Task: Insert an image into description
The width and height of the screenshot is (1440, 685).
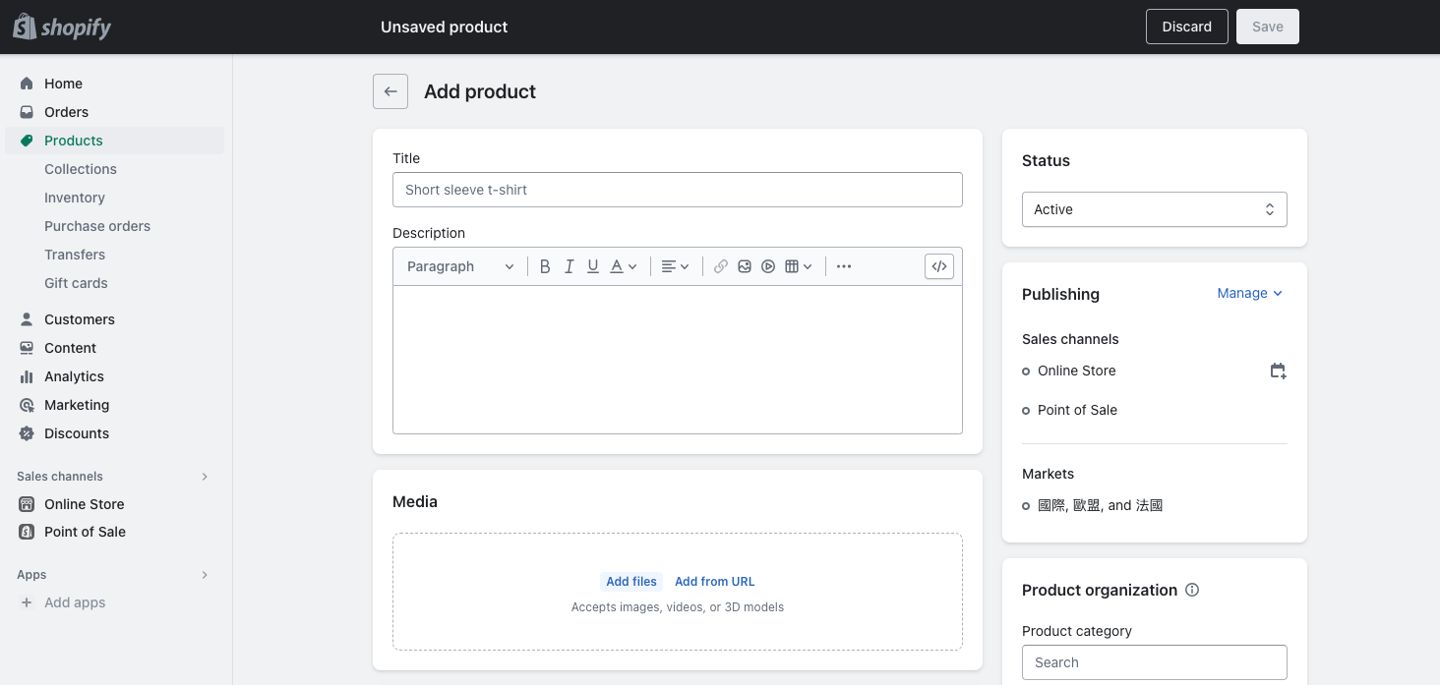Action: (744, 266)
